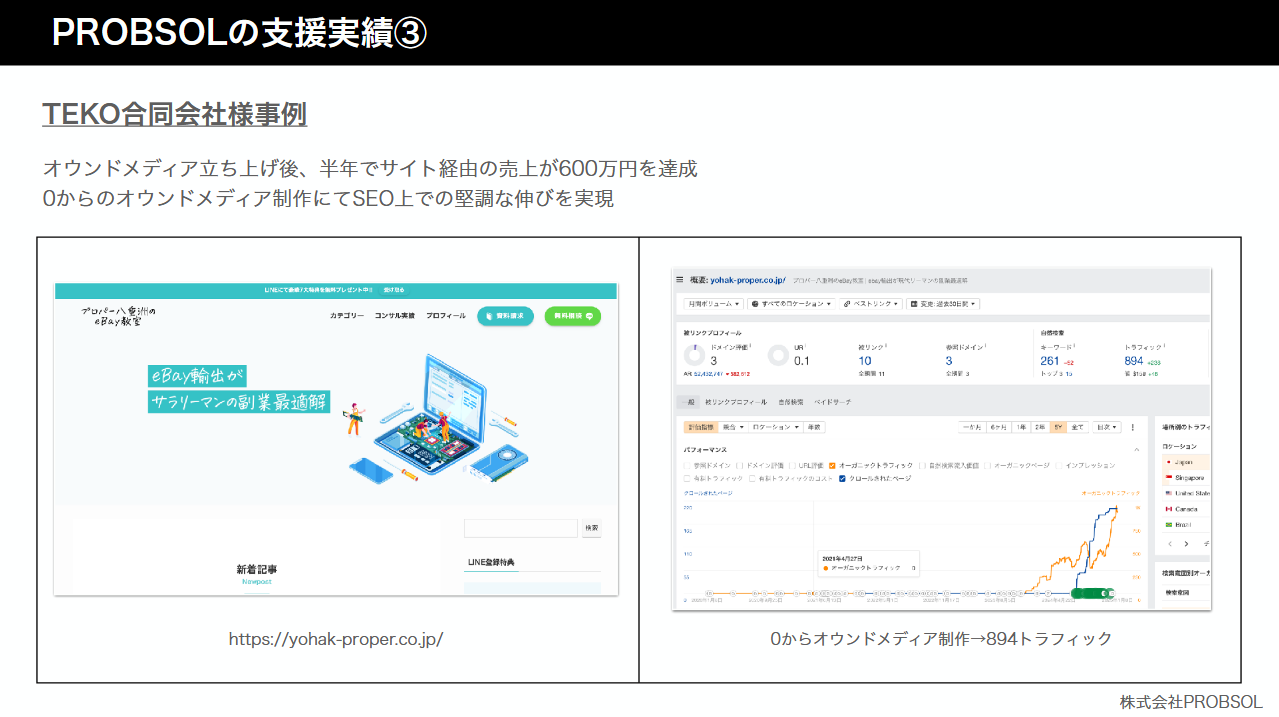
Task: Select the 全て time range button
Action: (x=1077, y=427)
